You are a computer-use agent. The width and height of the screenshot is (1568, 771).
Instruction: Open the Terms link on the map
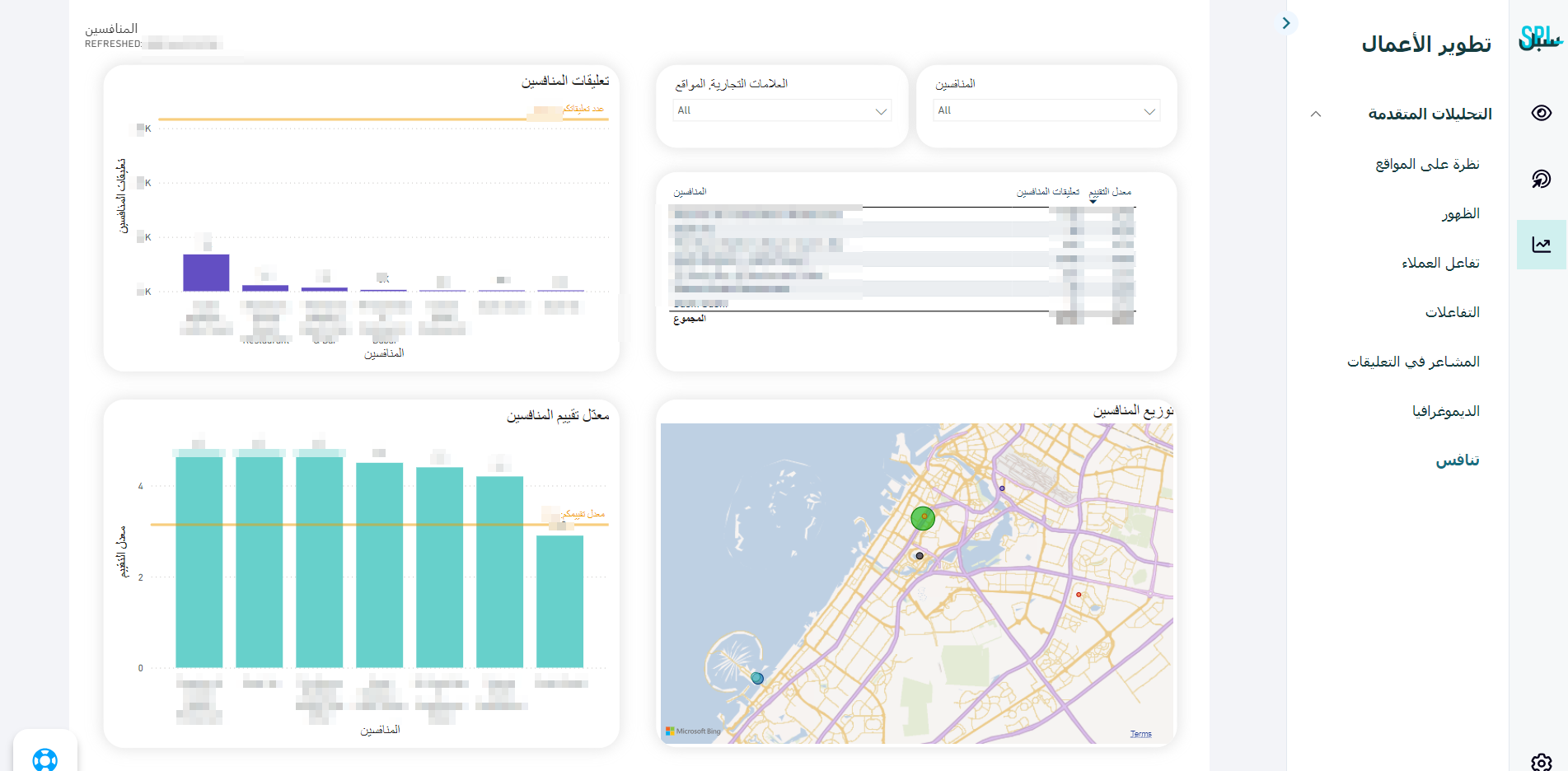pyautogui.click(x=1140, y=734)
